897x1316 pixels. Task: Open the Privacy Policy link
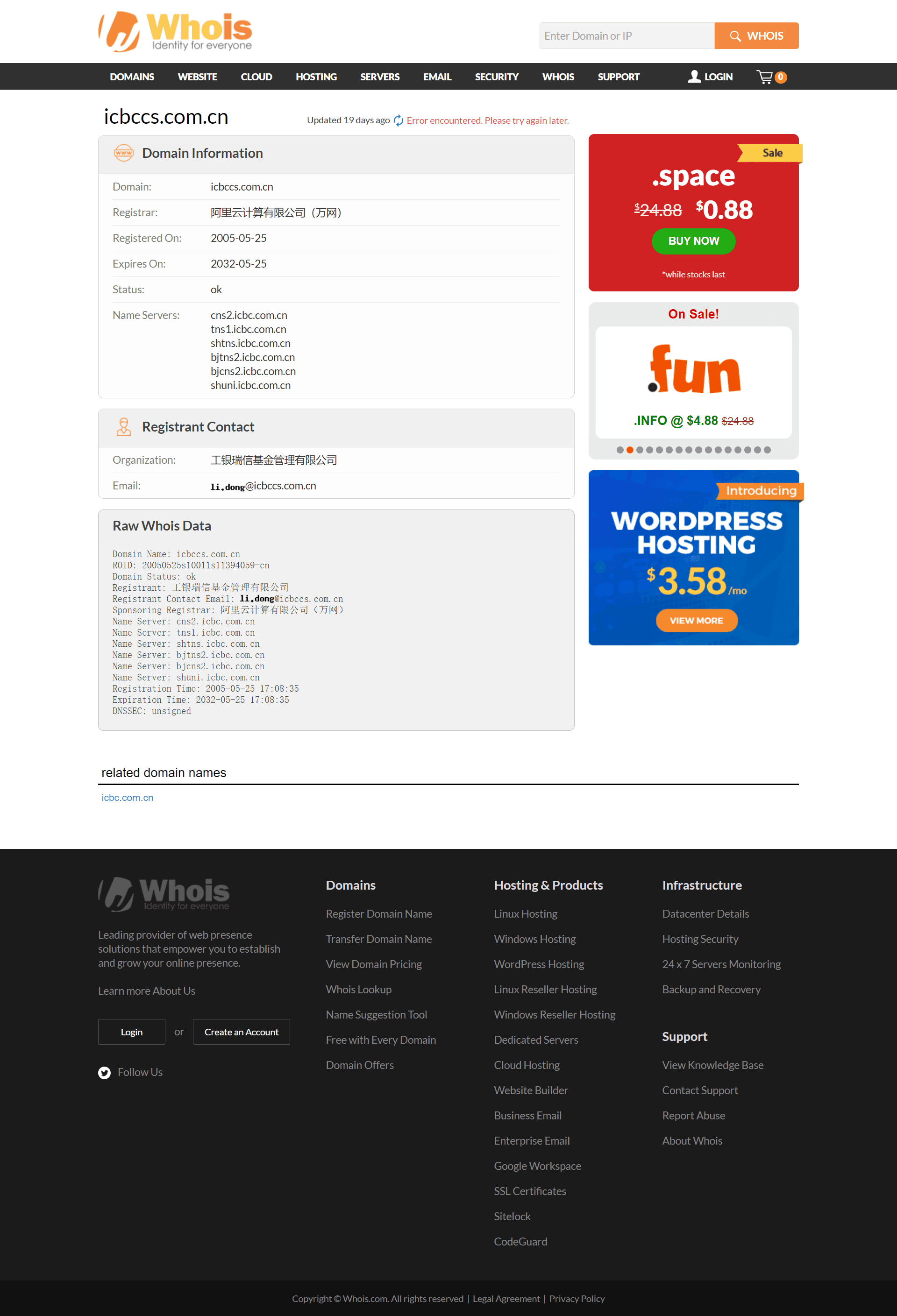[577, 1299]
